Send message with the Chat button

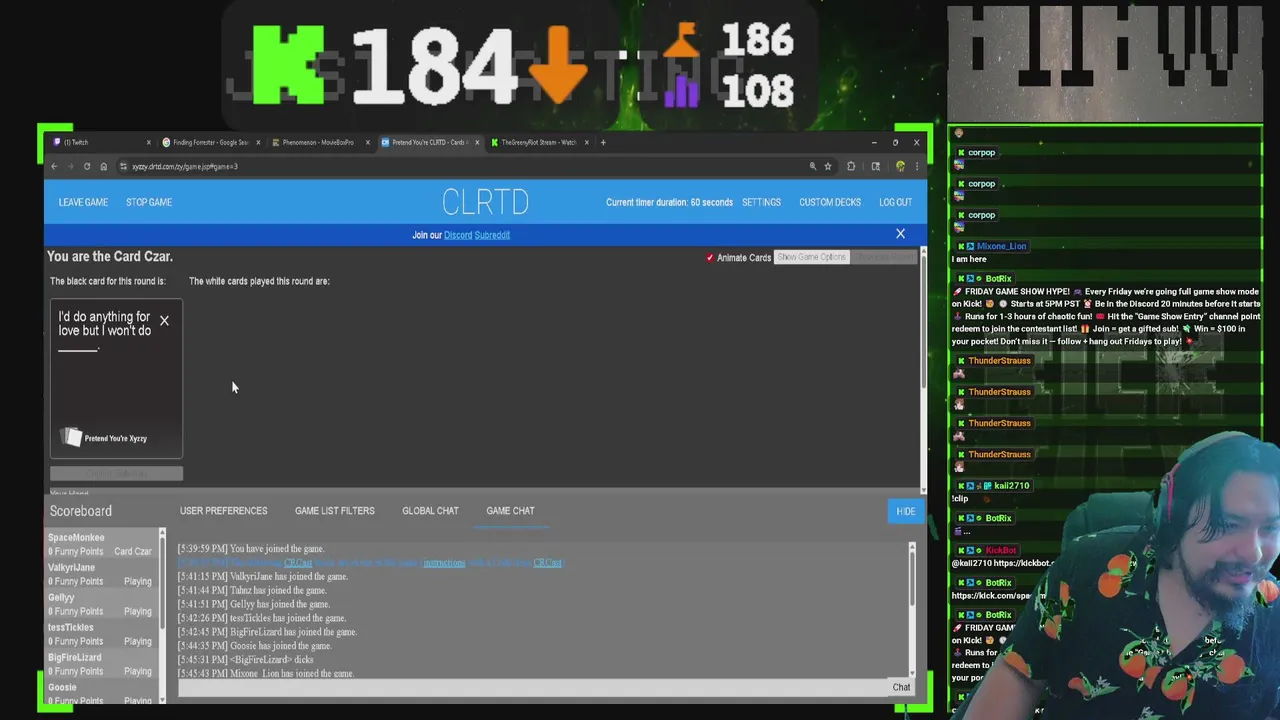tap(901, 687)
